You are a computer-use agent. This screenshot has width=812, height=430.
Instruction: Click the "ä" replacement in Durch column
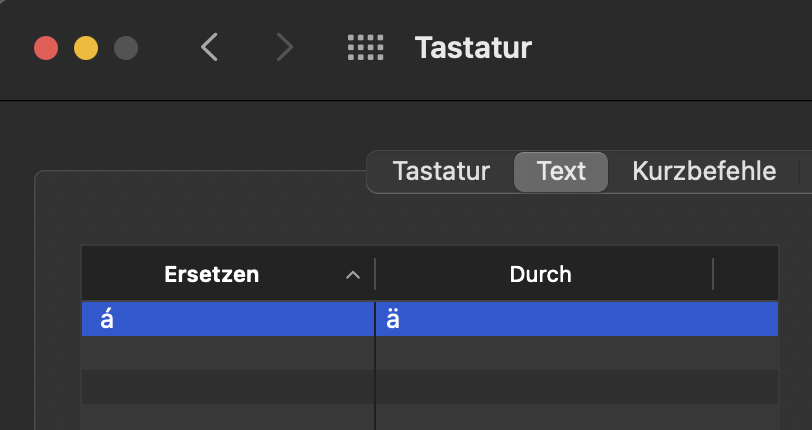[393, 320]
